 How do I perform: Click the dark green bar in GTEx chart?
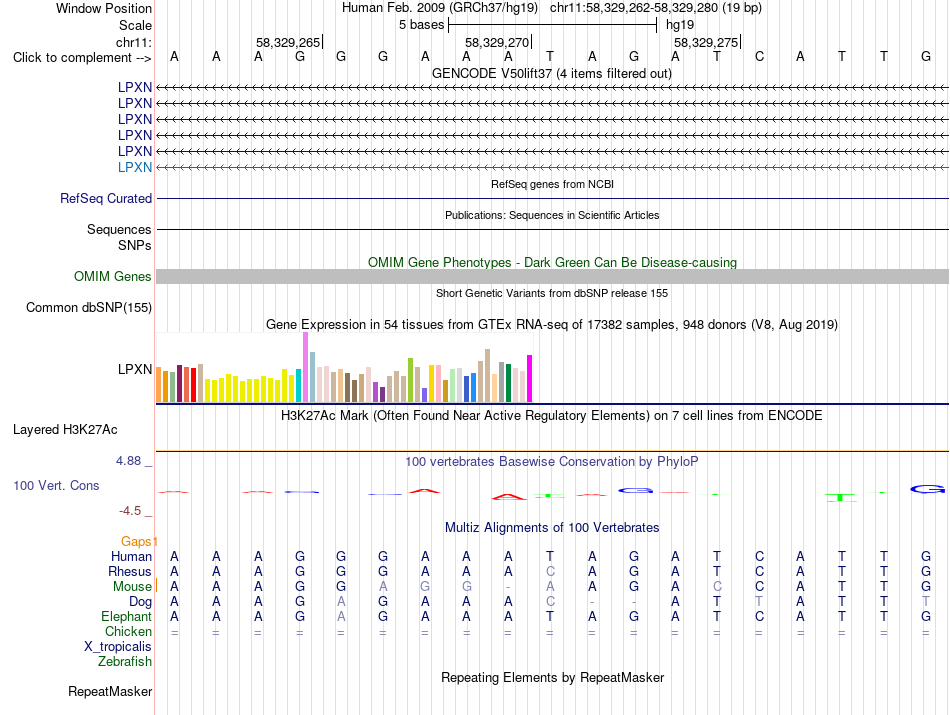pyautogui.click(x=508, y=383)
